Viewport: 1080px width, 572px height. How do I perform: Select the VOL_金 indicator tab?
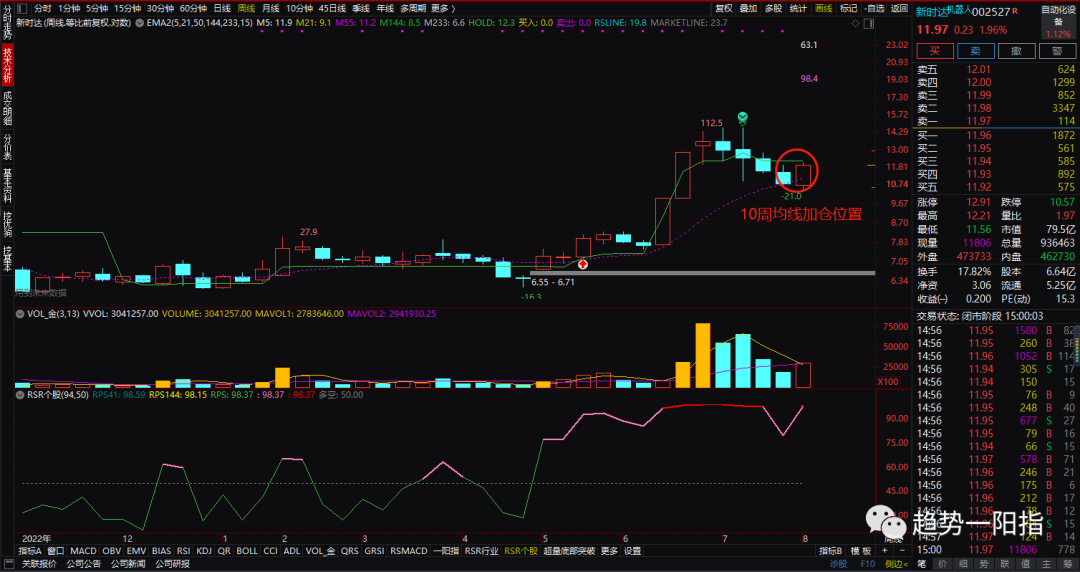click(320, 551)
